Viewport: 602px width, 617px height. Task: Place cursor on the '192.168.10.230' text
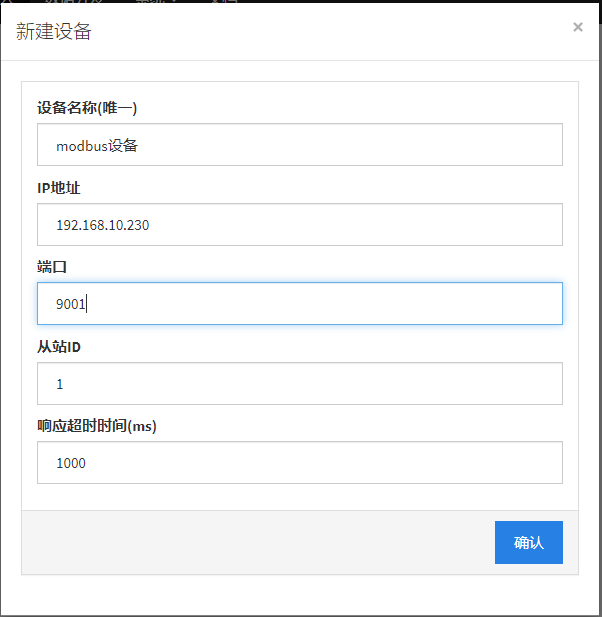tap(102, 225)
